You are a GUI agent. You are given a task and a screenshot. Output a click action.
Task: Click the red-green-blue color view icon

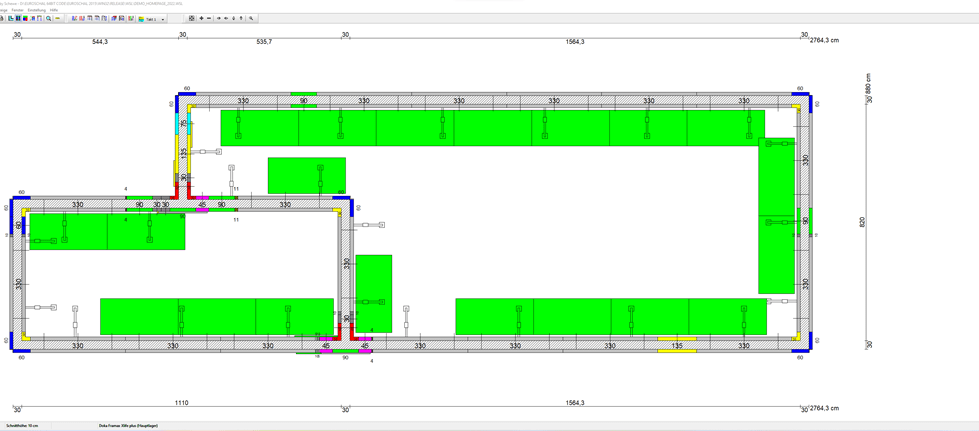tap(25, 18)
